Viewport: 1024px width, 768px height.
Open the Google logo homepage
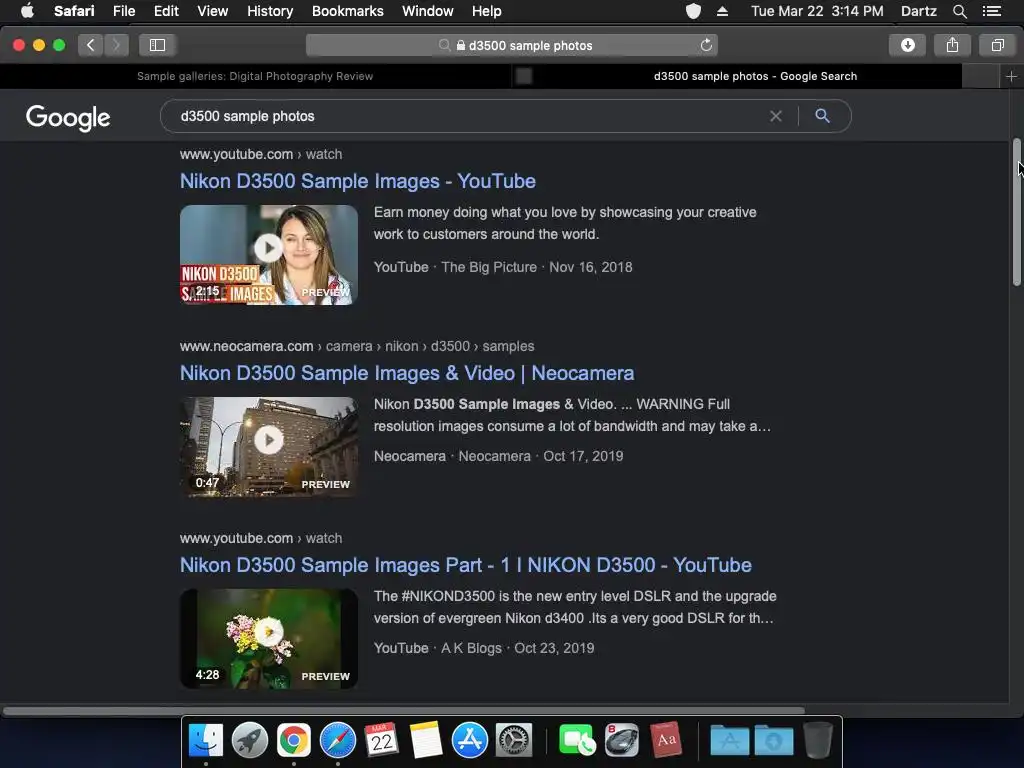pos(68,118)
